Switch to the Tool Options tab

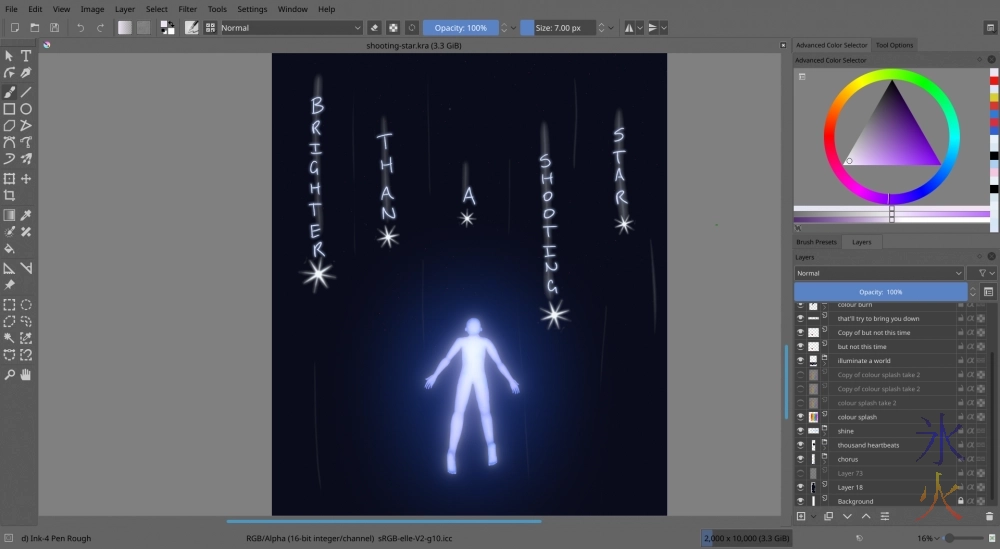[894, 45]
